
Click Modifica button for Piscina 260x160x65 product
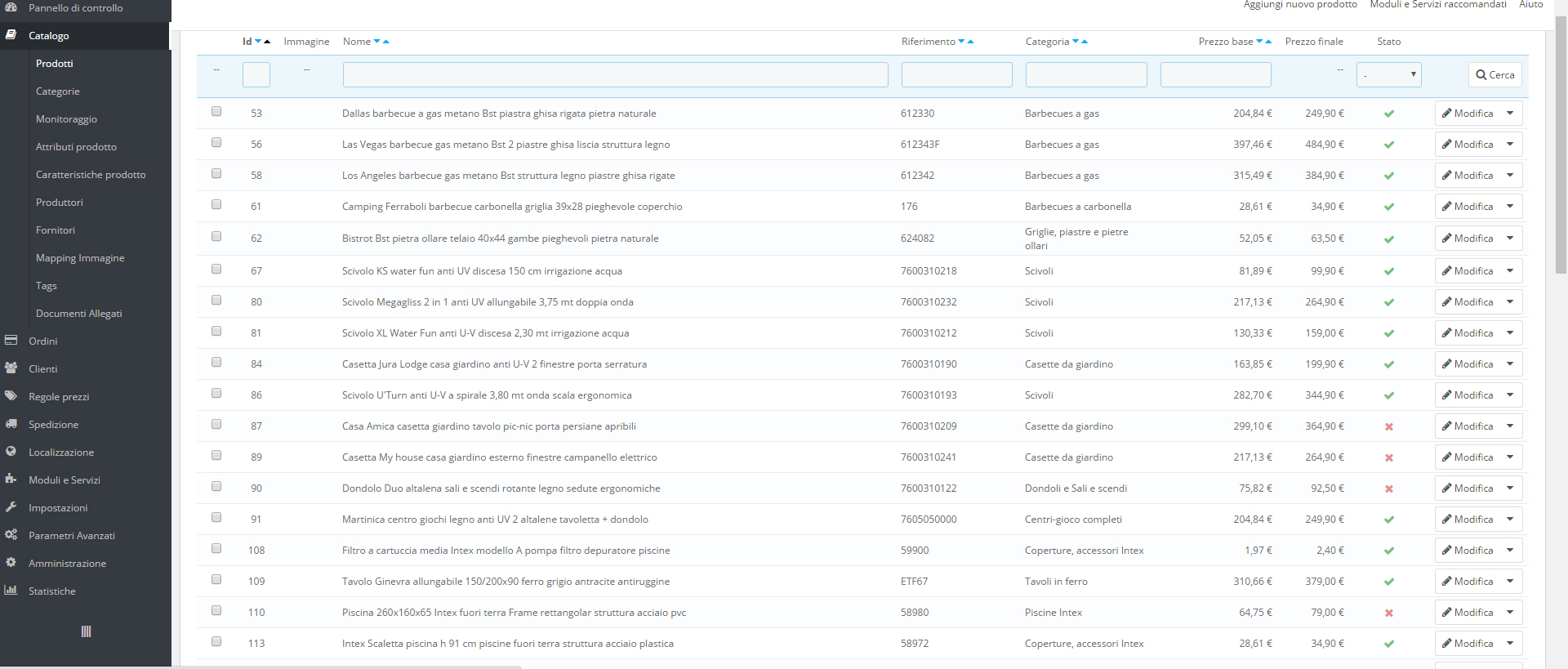(1468, 613)
